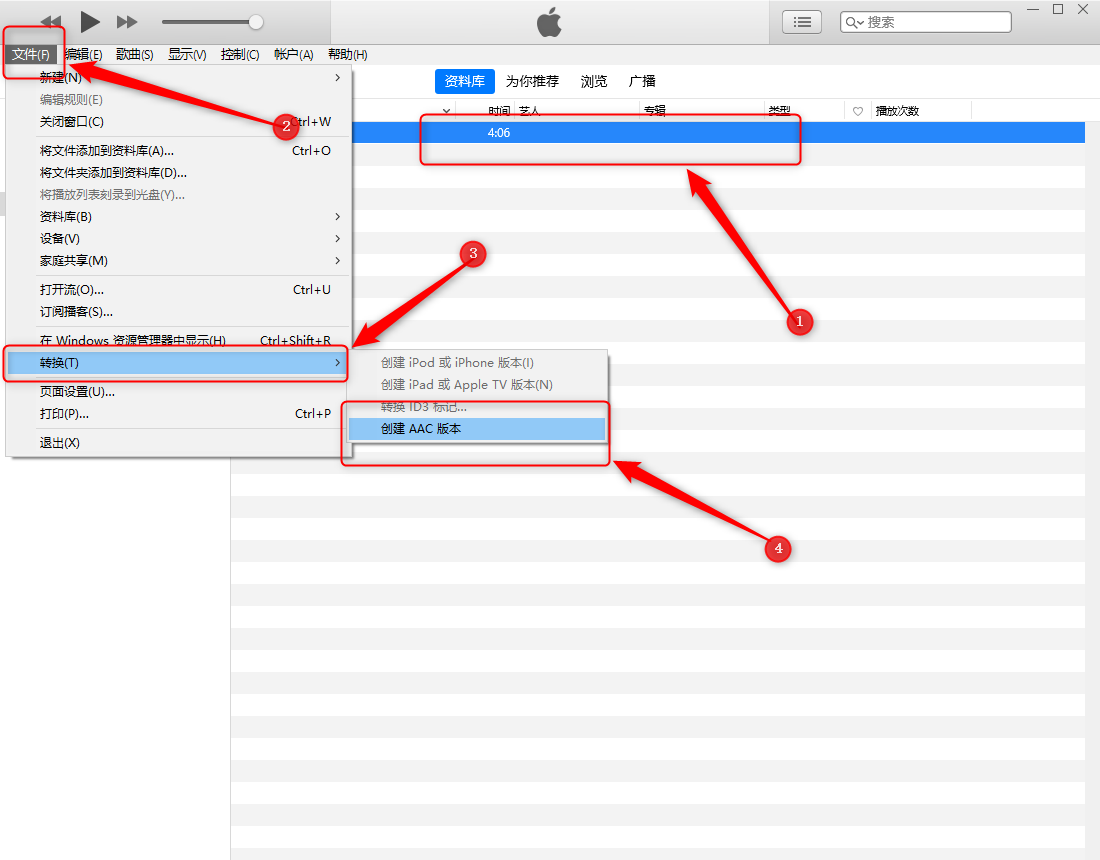Select 创建 AAC 版本 in submenu

[x=477, y=429]
